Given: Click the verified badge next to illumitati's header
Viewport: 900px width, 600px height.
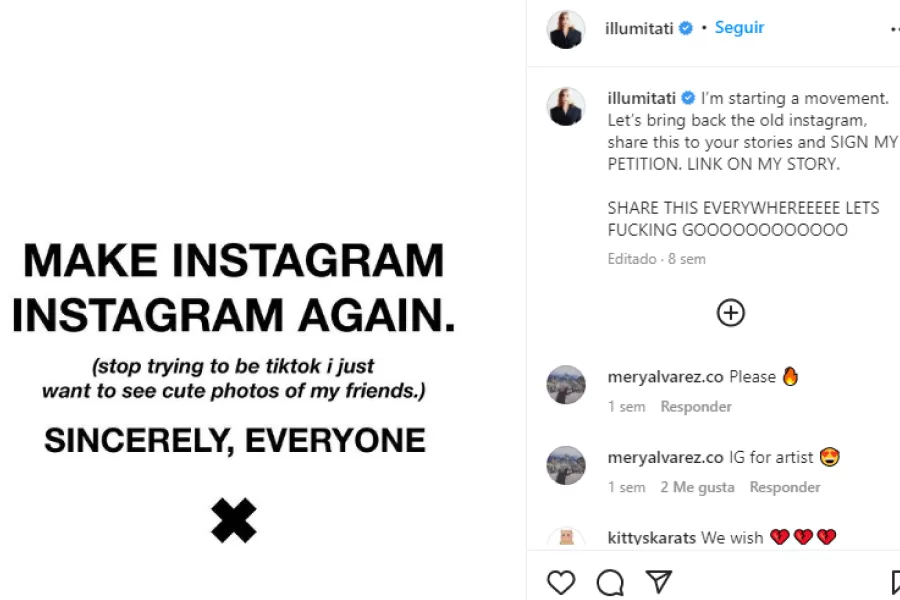Looking at the screenshot, I should [x=684, y=28].
